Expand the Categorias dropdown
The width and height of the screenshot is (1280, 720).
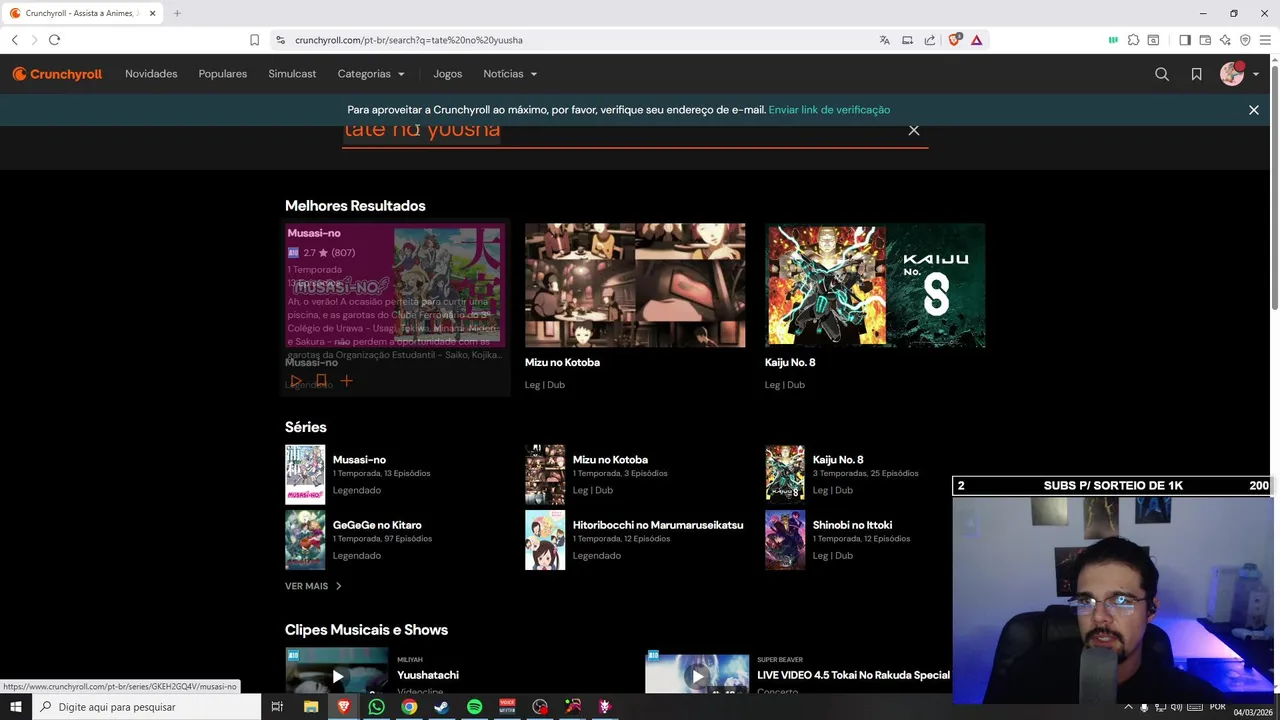point(371,74)
